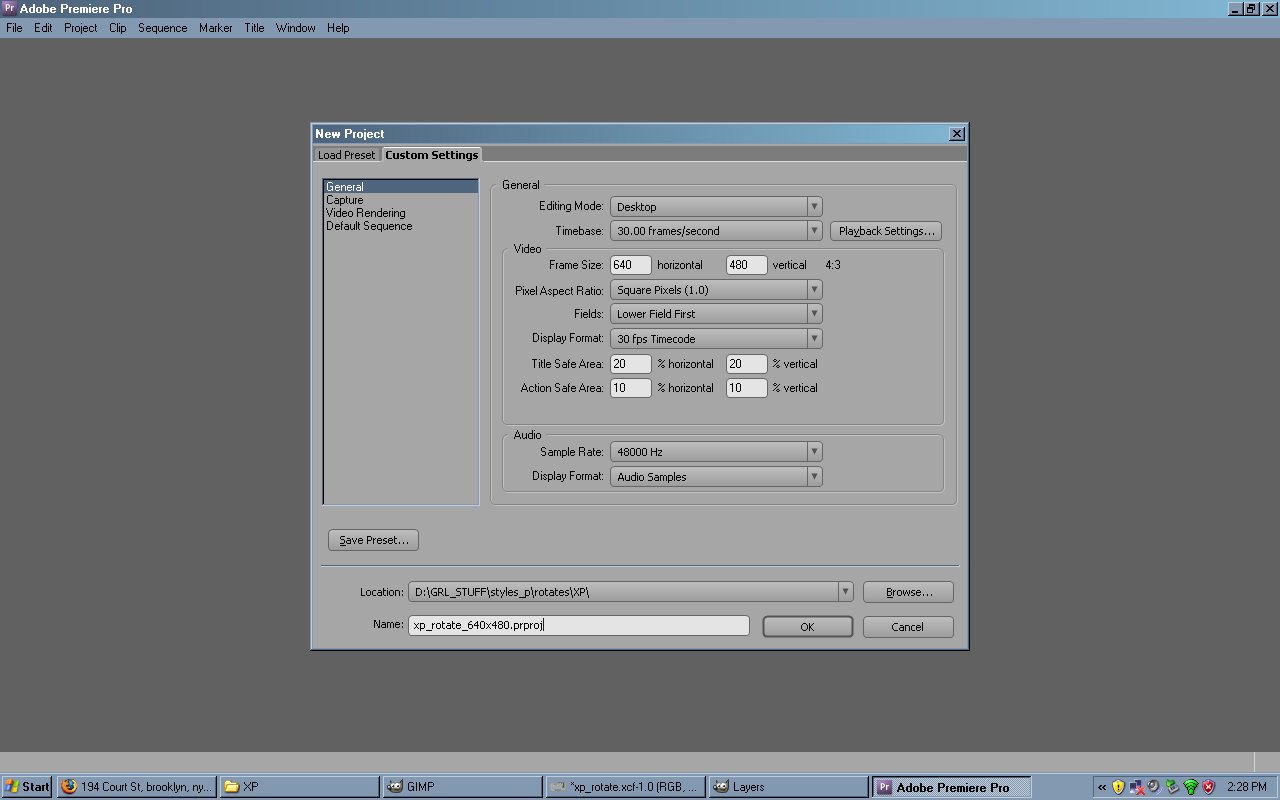Click the Save Preset button
1280x800 pixels.
373,539
